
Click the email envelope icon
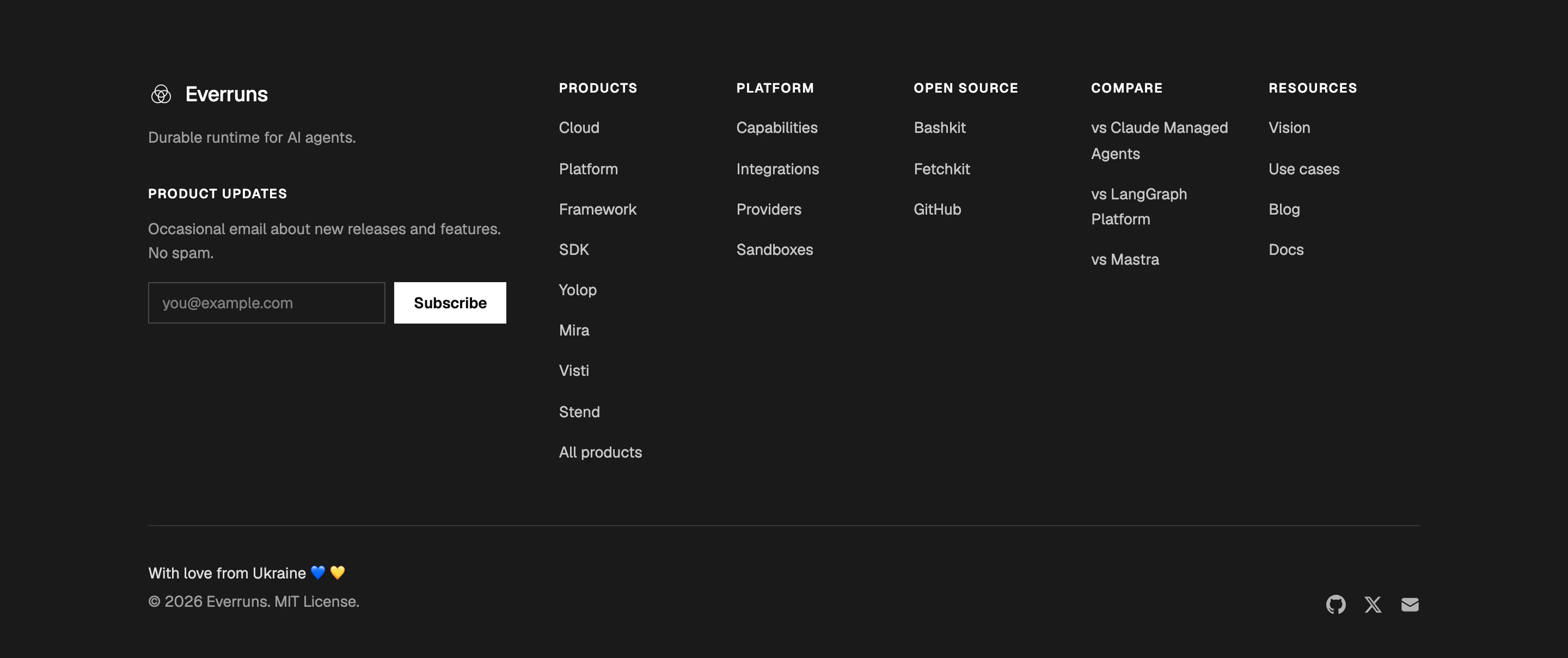pos(1410,605)
